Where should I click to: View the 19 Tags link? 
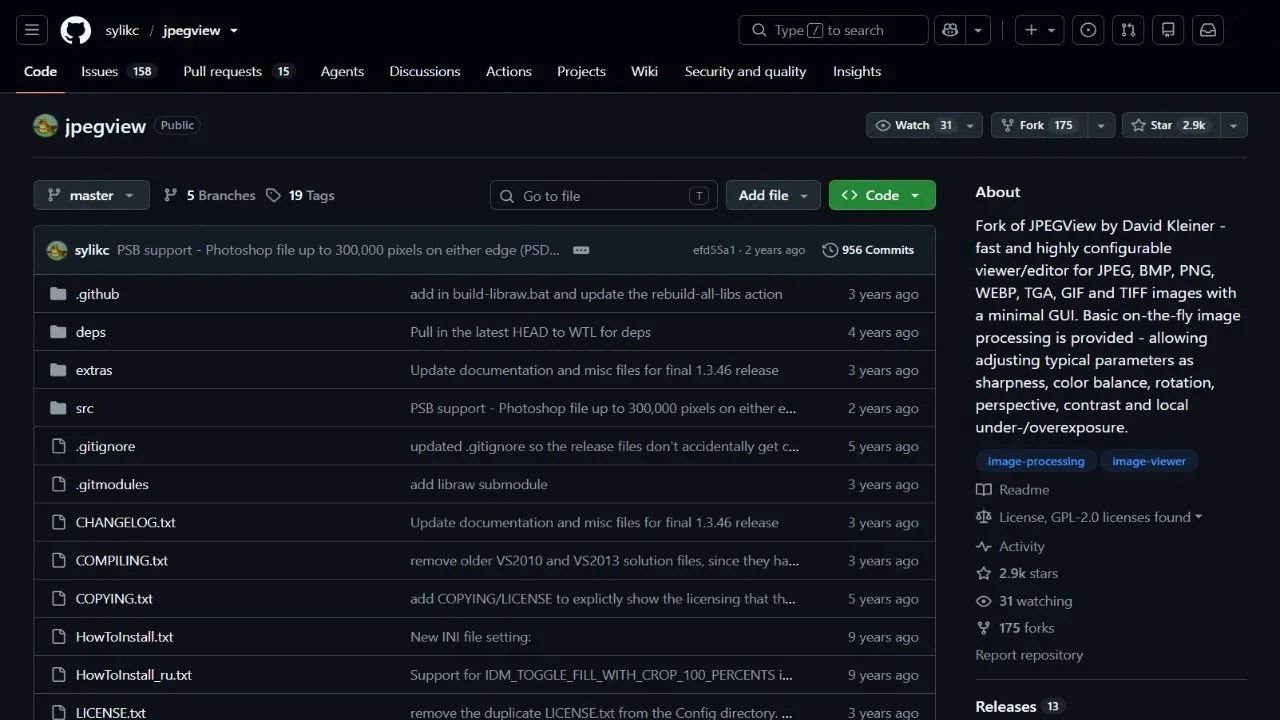300,195
